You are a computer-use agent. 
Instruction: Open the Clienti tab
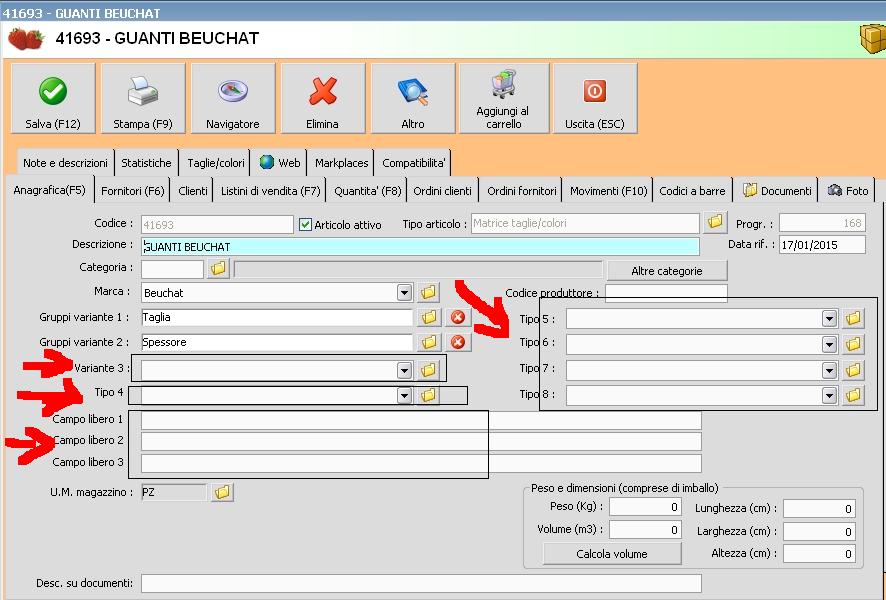click(193, 191)
